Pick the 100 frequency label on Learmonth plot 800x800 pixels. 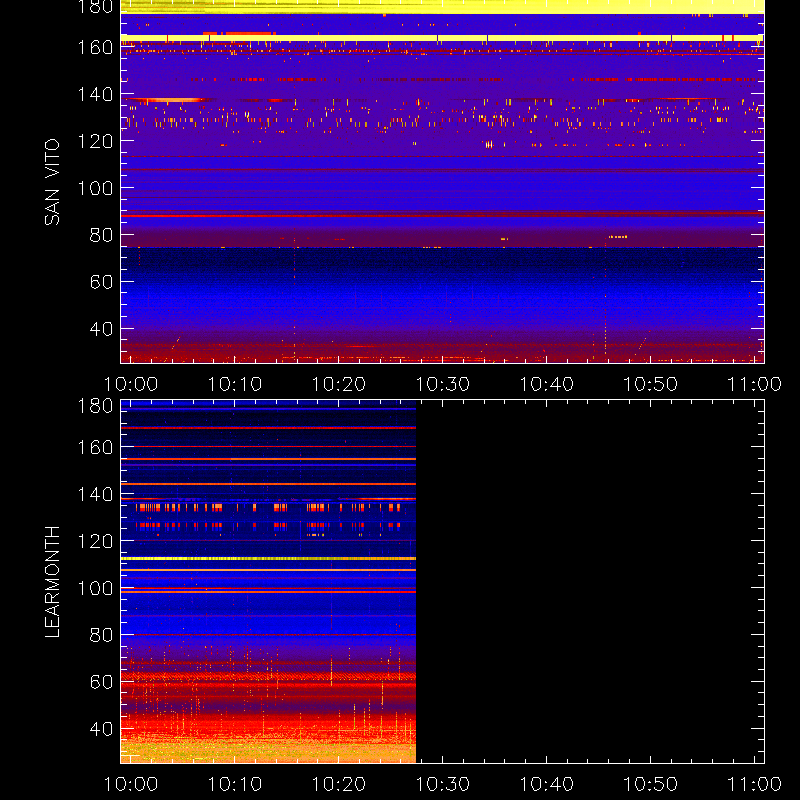(x=95, y=588)
